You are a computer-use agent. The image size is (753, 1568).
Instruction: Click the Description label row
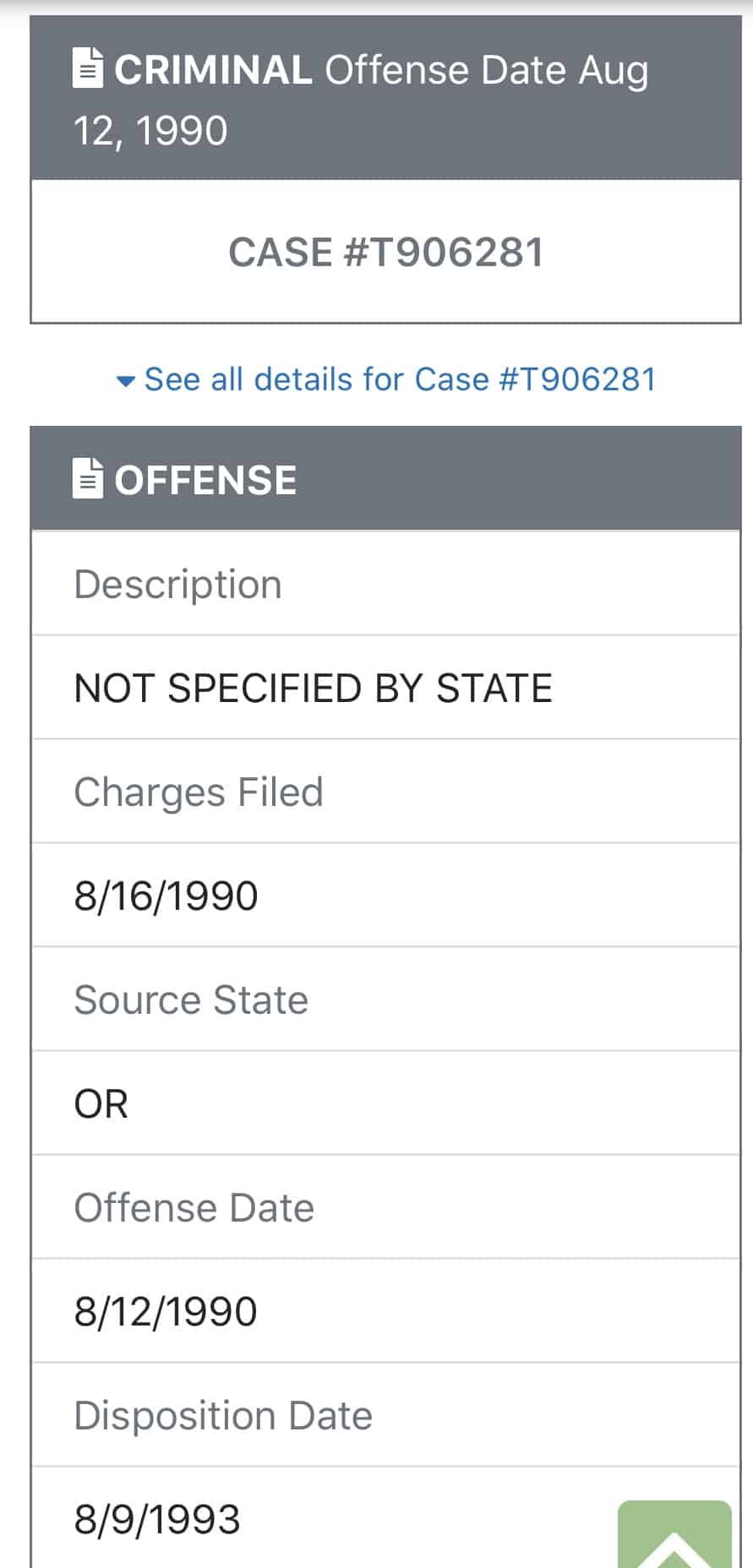pos(385,584)
